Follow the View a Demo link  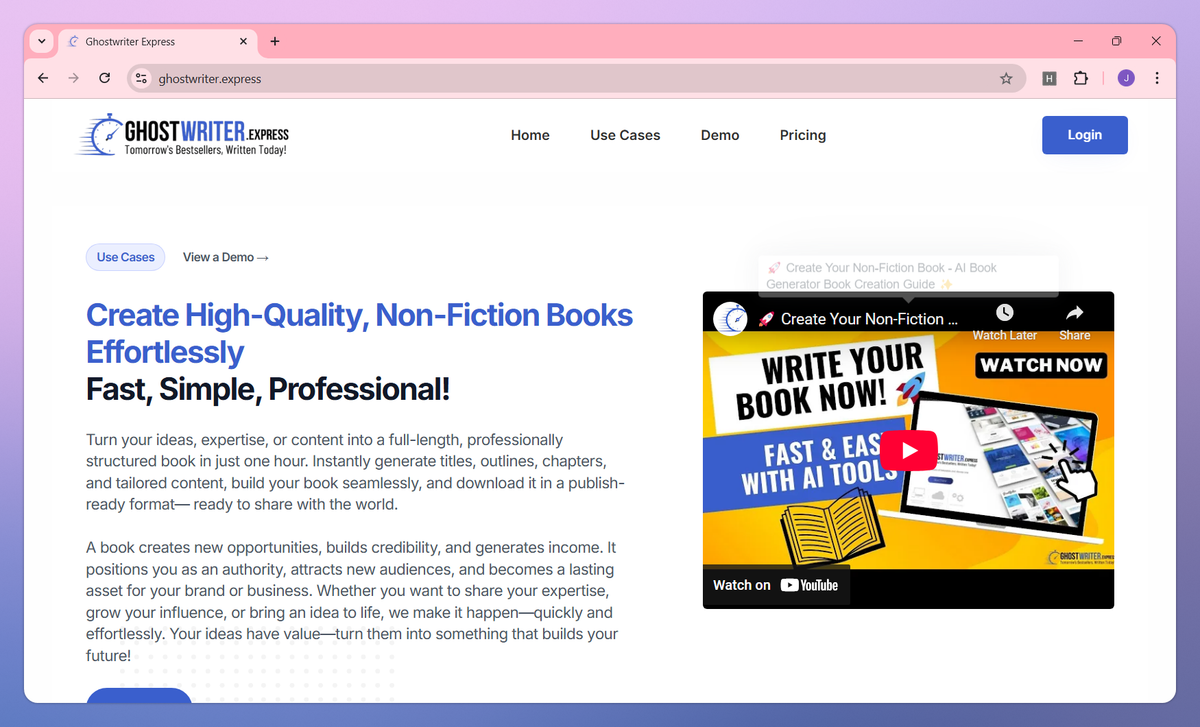click(x=225, y=257)
